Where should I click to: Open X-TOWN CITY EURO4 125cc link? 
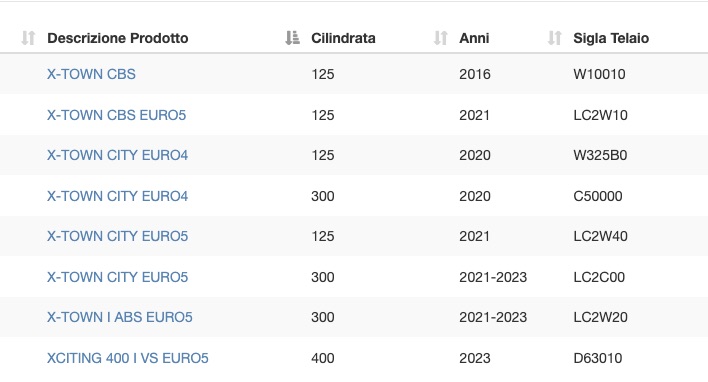click(117, 155)
